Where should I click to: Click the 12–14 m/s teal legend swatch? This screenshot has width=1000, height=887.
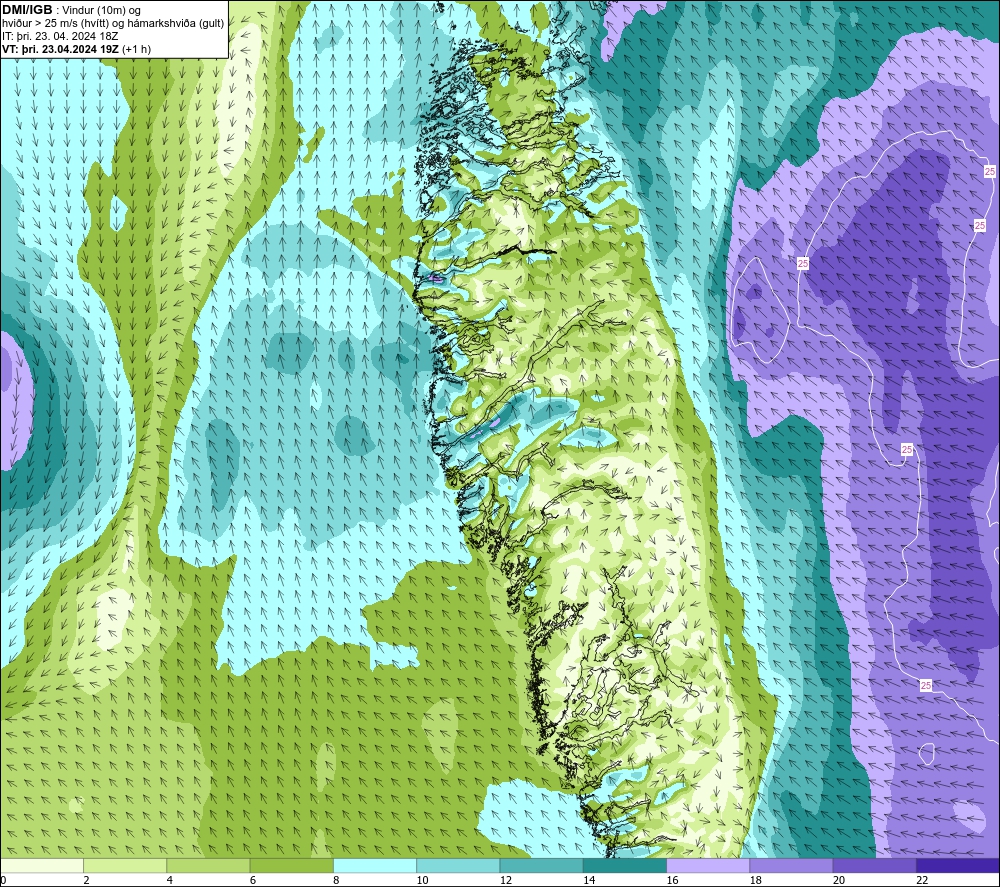pos(541,866)
